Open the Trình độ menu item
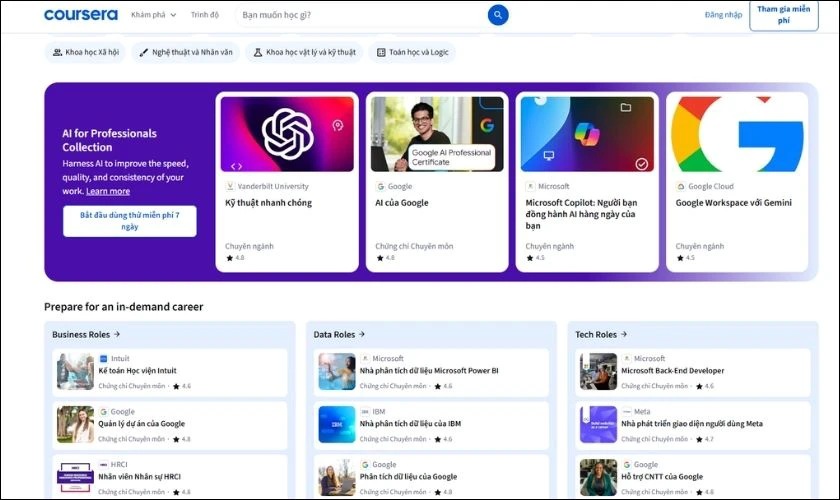 [x=205, y=15]
